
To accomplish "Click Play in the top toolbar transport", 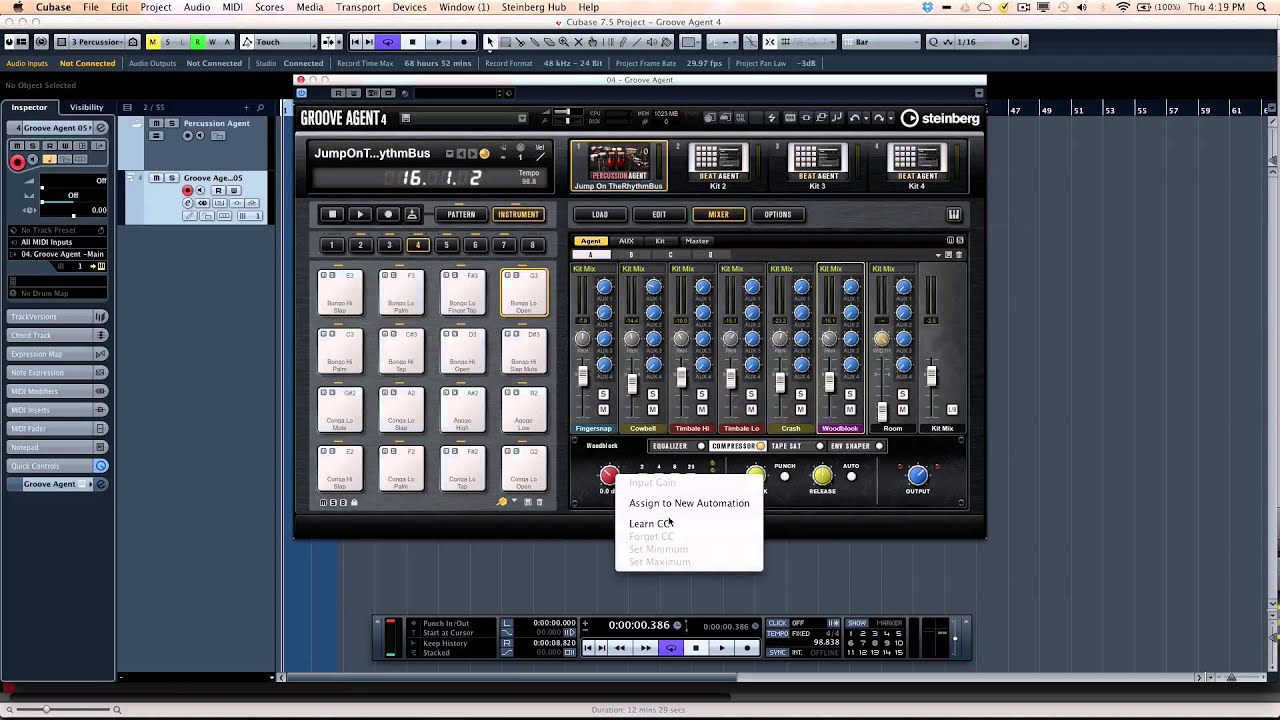I will point(438,42).
